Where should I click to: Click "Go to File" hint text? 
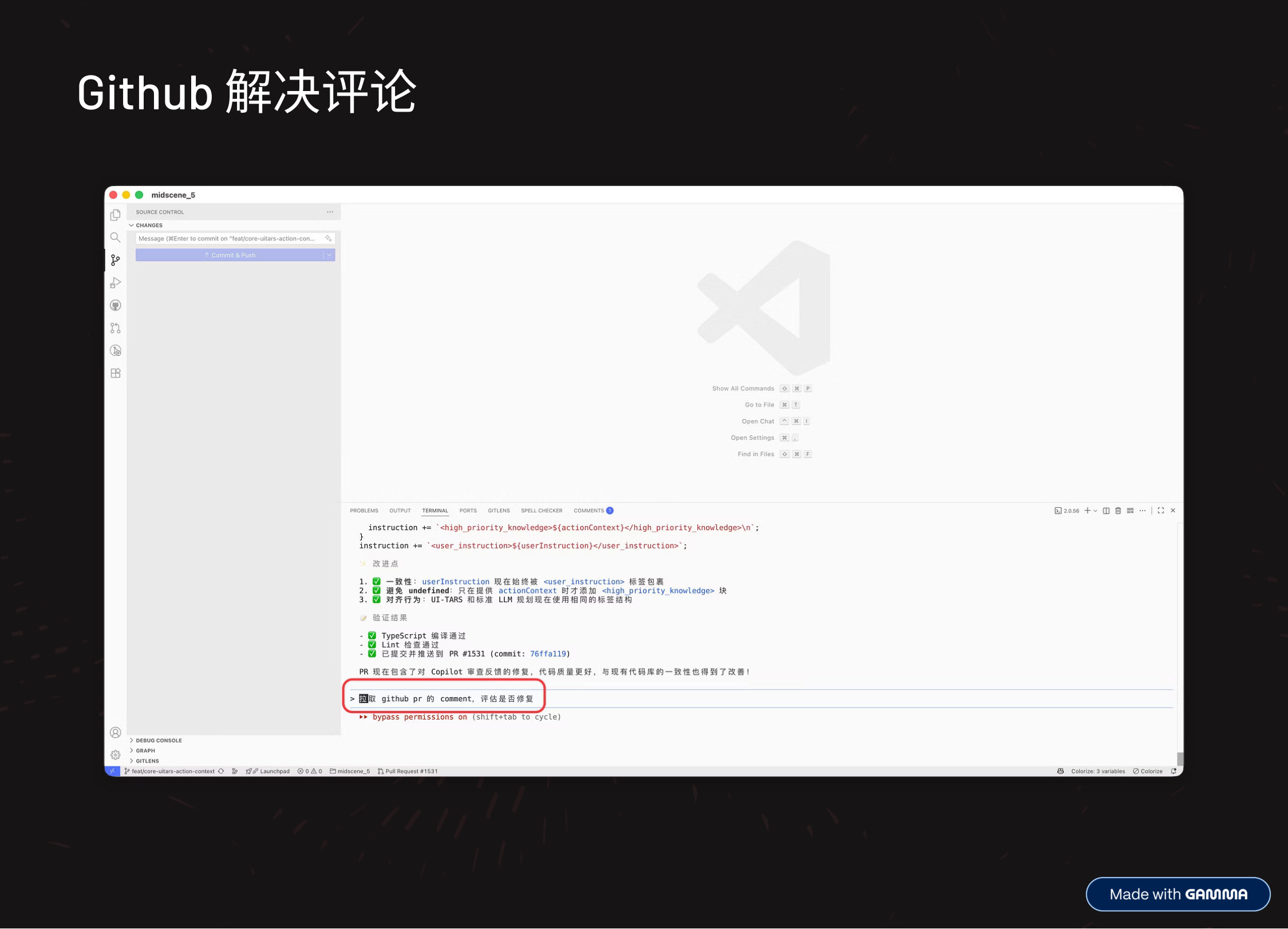(759, 405)
